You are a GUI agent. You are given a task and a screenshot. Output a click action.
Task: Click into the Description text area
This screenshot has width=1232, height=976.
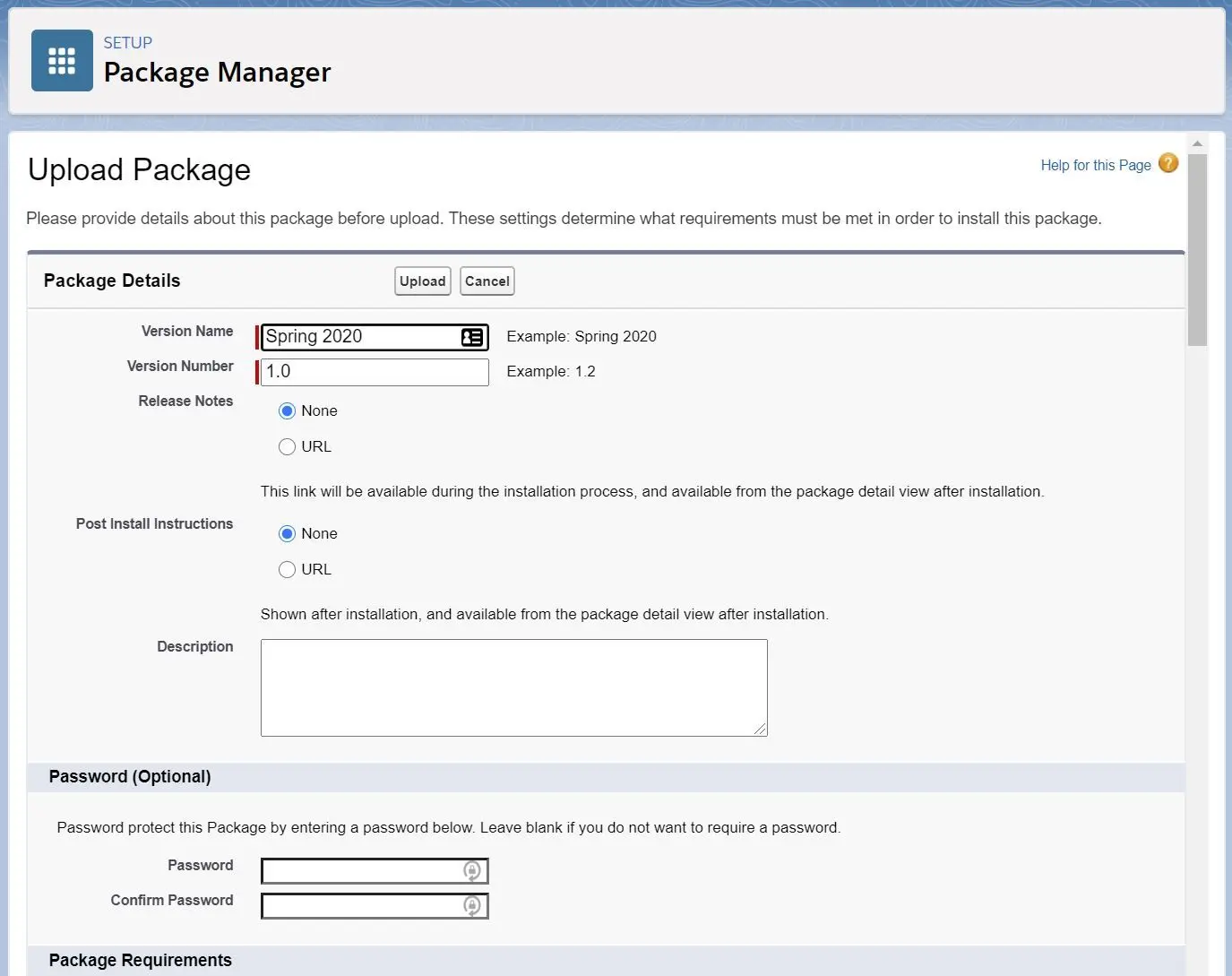[x=514, y=687]
